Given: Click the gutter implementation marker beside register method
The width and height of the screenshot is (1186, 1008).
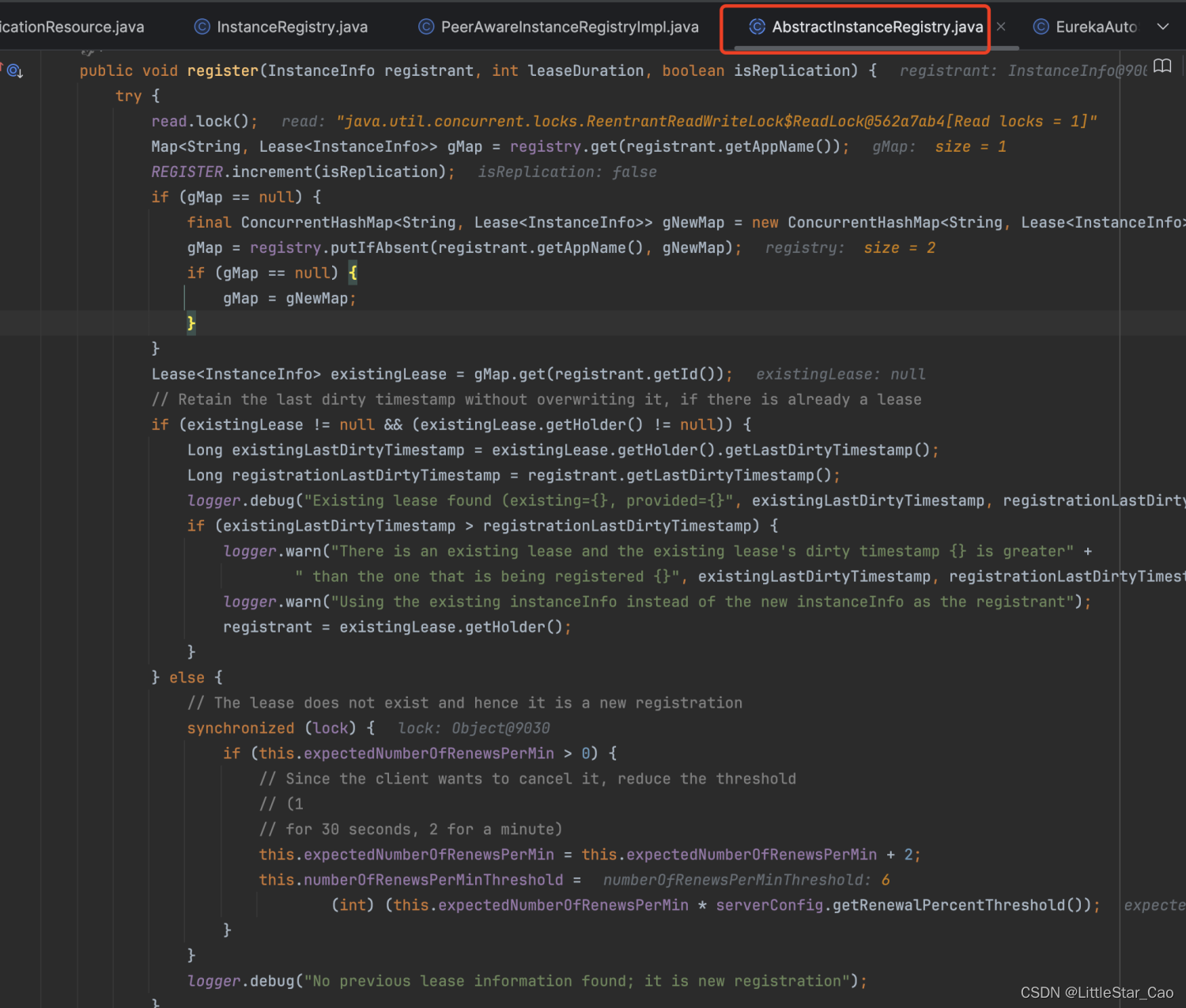Looking at the screenshot, I should (14, 71).
